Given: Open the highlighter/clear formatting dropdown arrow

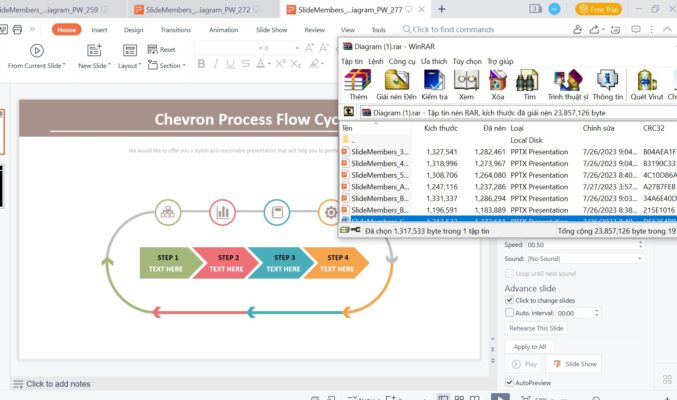Looking at the screenshot, I should coord(323,64).
